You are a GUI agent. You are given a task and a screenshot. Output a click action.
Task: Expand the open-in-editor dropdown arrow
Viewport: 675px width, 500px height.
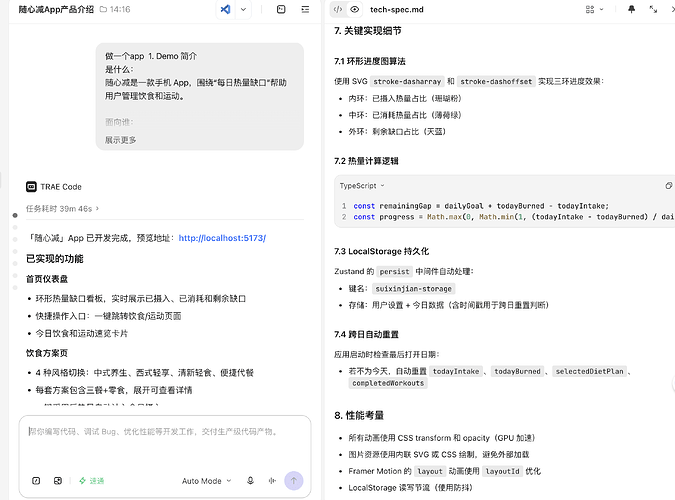click(x=243, y=9)
